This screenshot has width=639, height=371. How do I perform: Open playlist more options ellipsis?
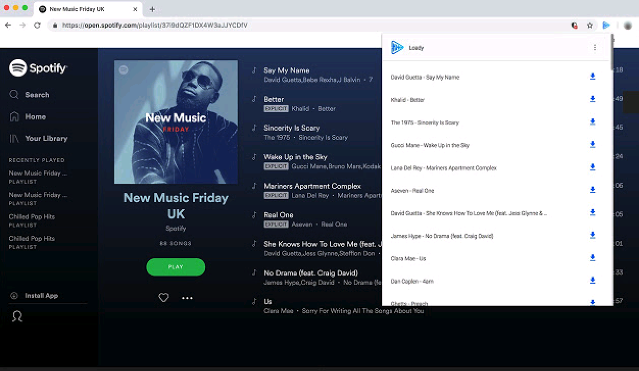(187, 298)
